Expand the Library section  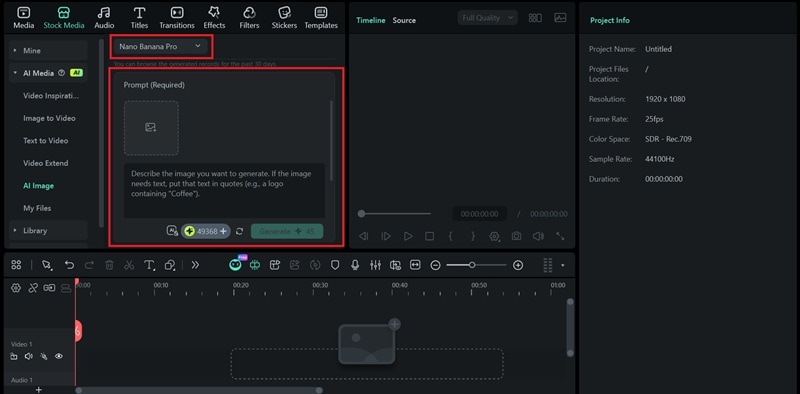click(48, 230)
